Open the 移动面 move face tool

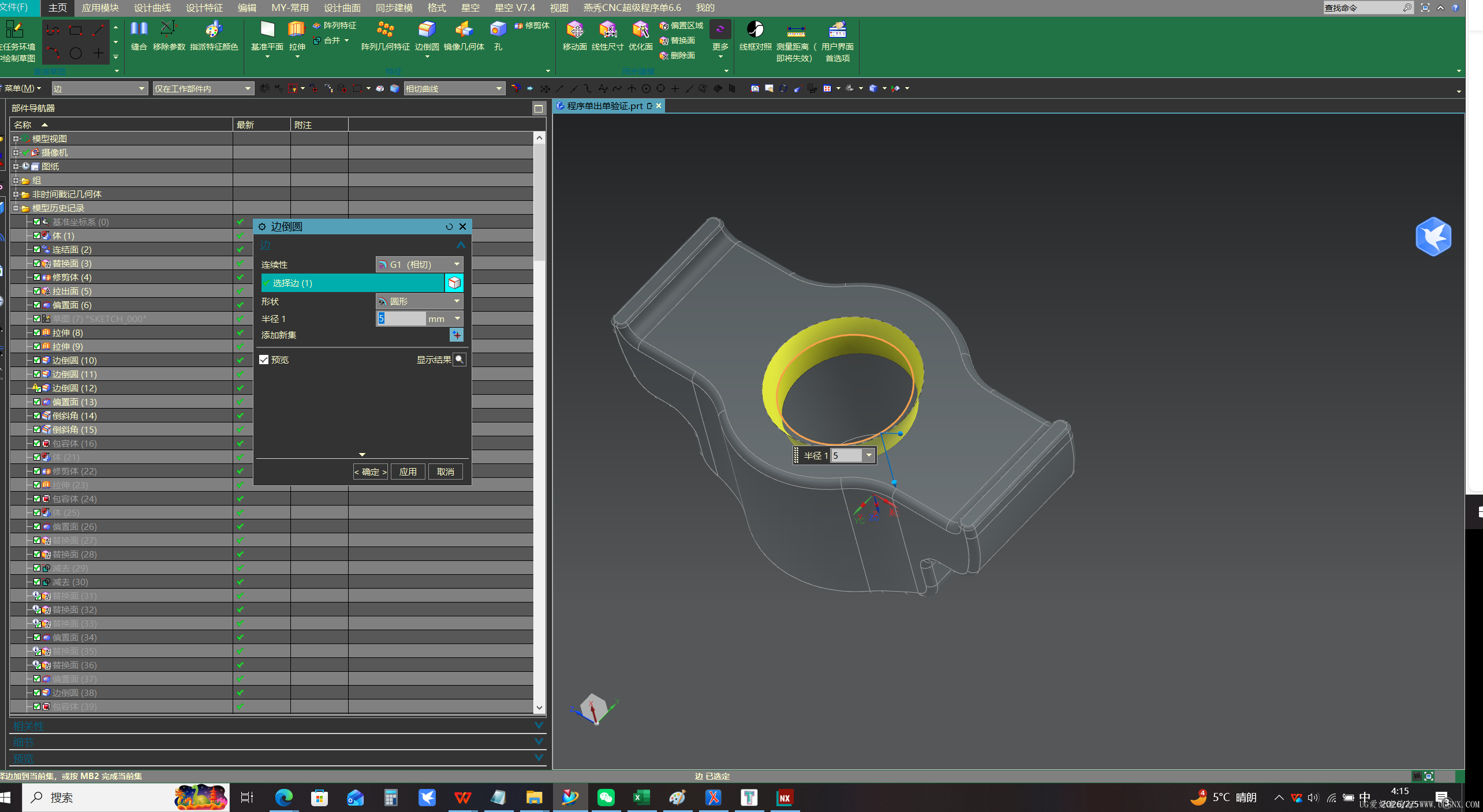(574, 30)
